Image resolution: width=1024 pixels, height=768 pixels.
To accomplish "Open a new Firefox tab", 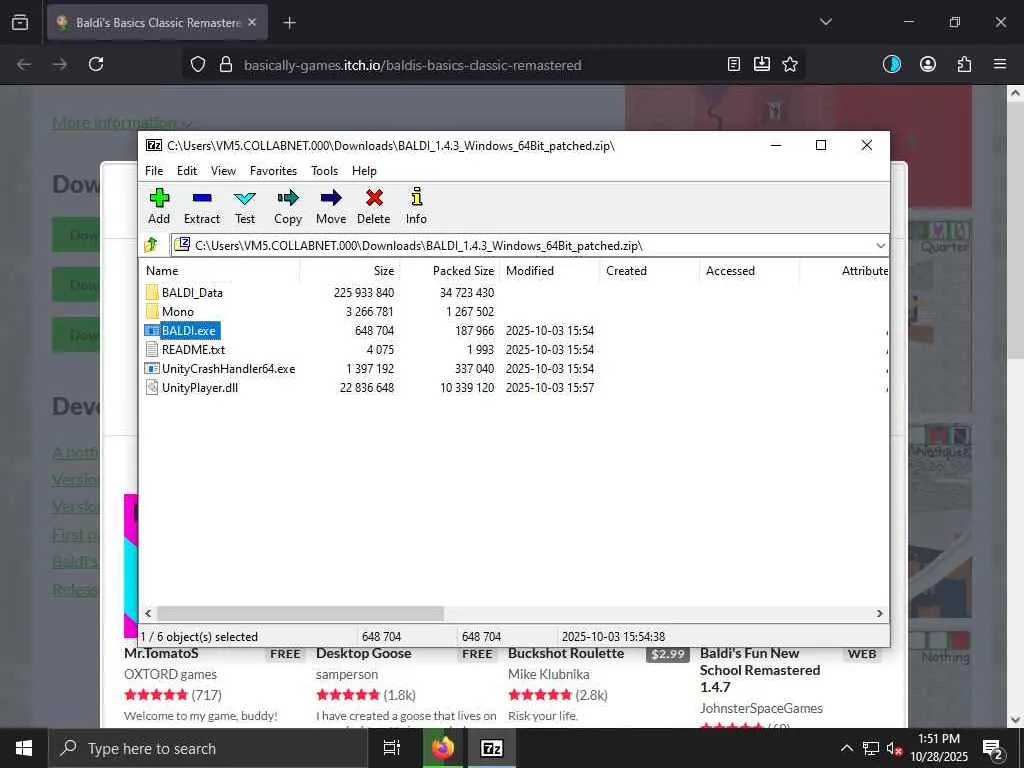I will [x=289, y=23].
